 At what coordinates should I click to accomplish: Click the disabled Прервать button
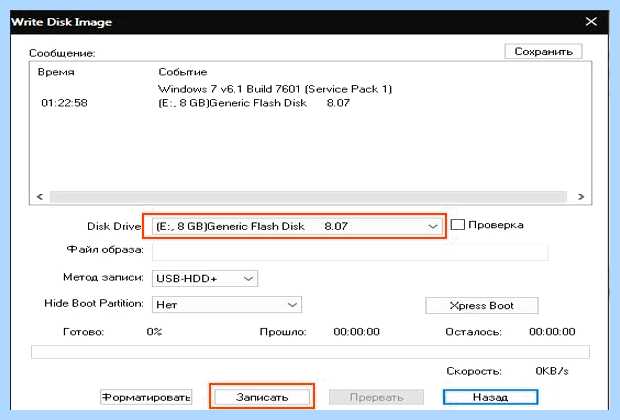click(376, 397)
